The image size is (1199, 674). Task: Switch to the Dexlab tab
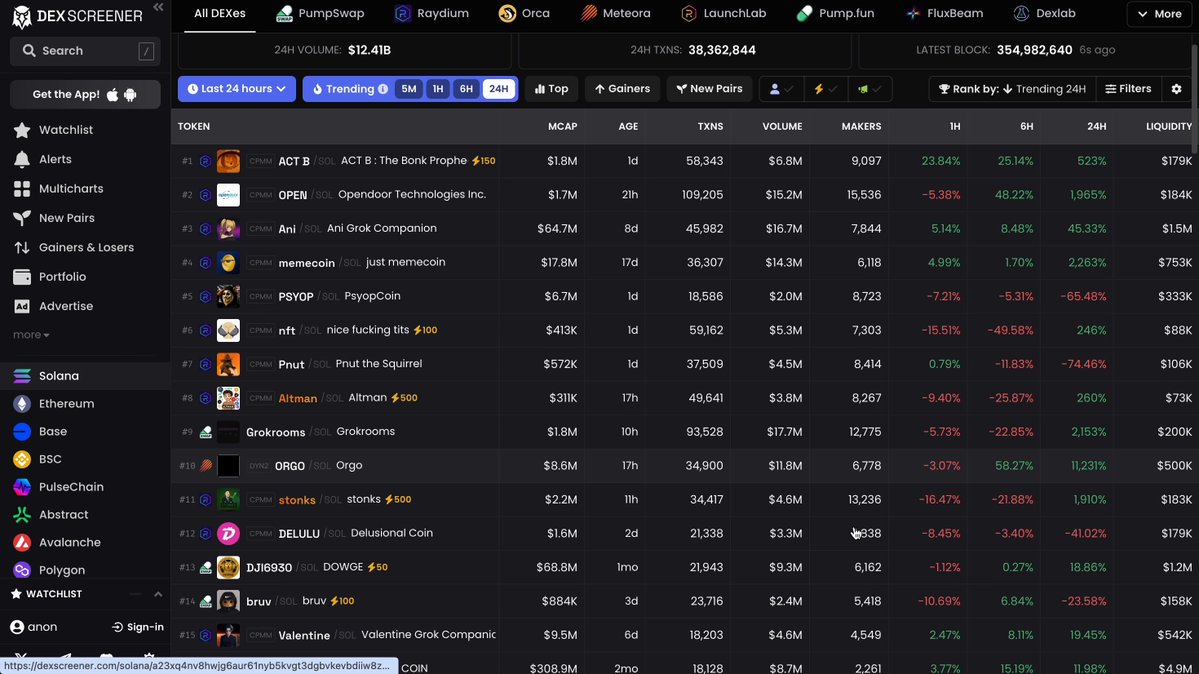click(1045, 14)
